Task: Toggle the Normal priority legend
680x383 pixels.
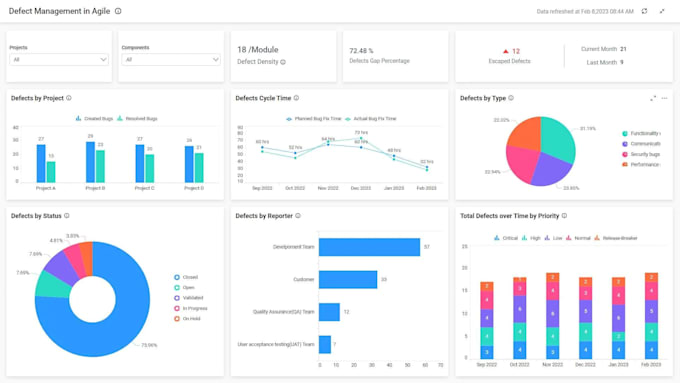Action: point(579,238)
